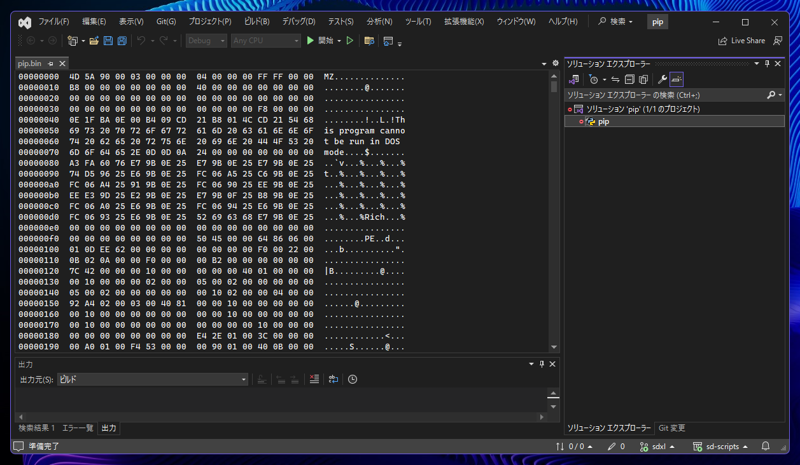This screenshot has width=800, height=465.
Task: Open Properties wrench icon in Solution Explorer
Action: 662,79
